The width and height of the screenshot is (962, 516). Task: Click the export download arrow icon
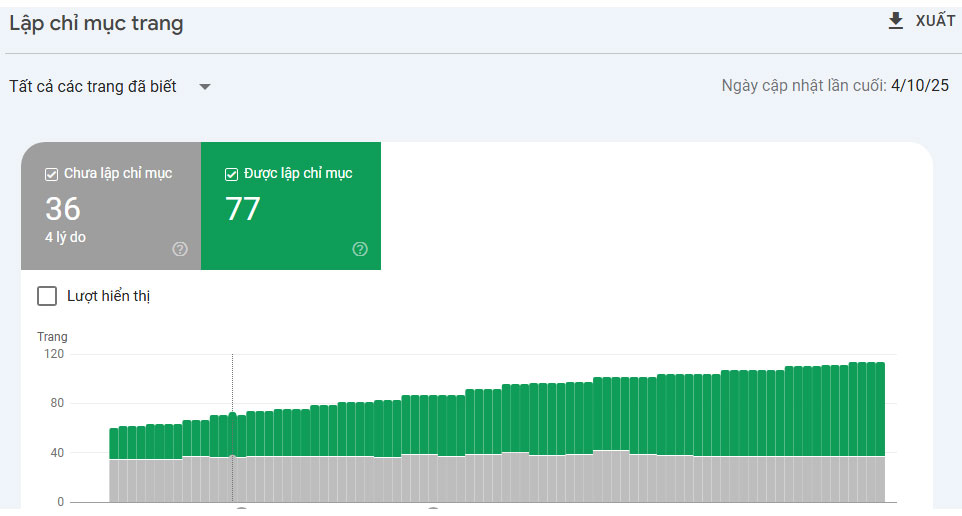(x=896, y=21)
